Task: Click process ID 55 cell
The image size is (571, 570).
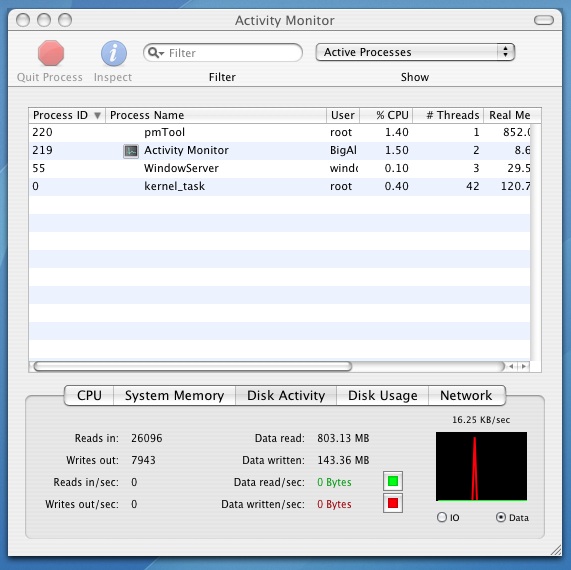Action: [39, 168]
